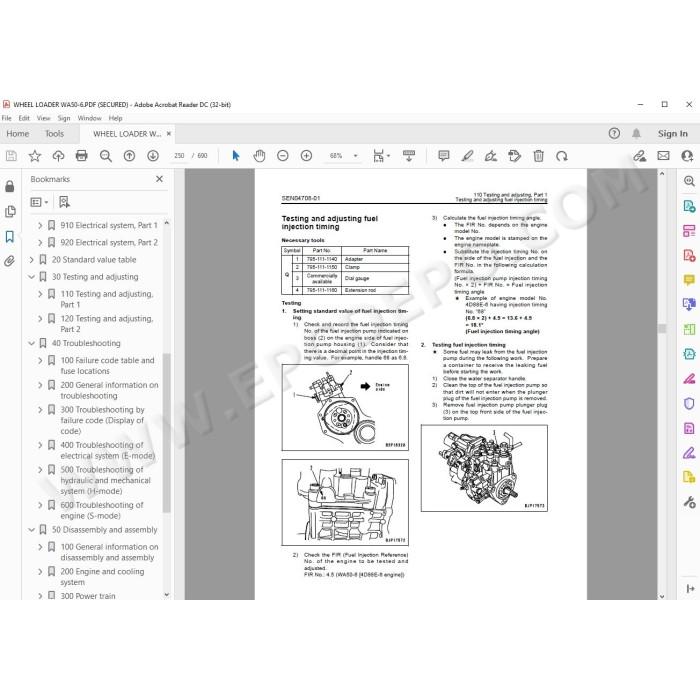This screenshot has height=700, width=700.
Task: Collapse the 30 Testing and adjusting bookmark
Action: click(x=32, y=277)
